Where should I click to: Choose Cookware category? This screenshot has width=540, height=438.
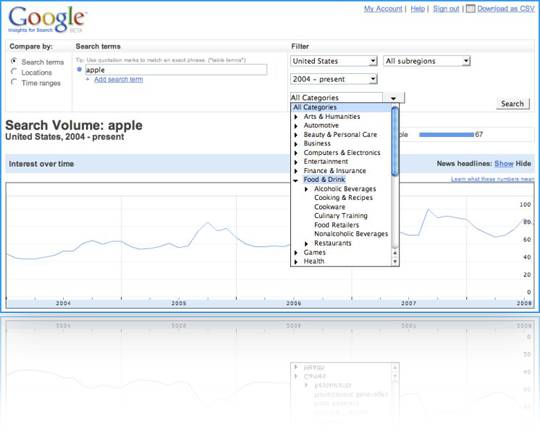coord(330,207)
